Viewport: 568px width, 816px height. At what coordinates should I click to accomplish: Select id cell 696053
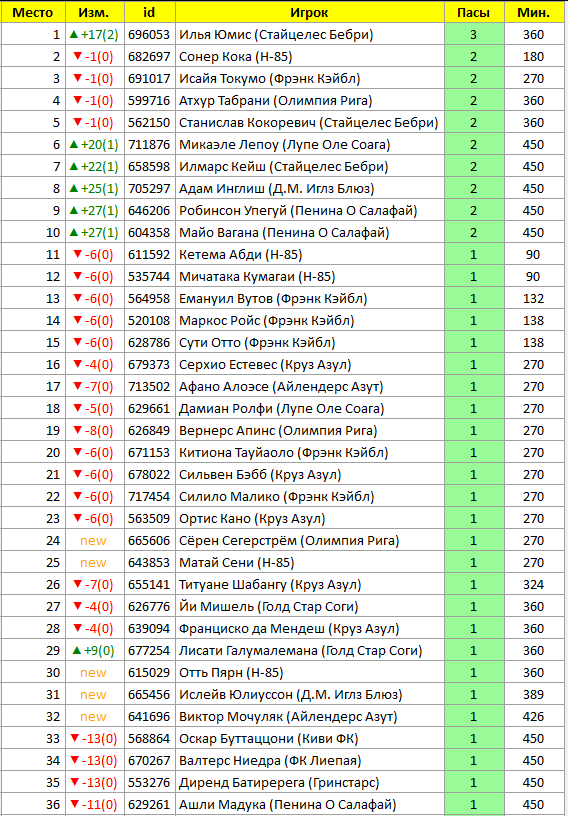click(x=150, y=35)
